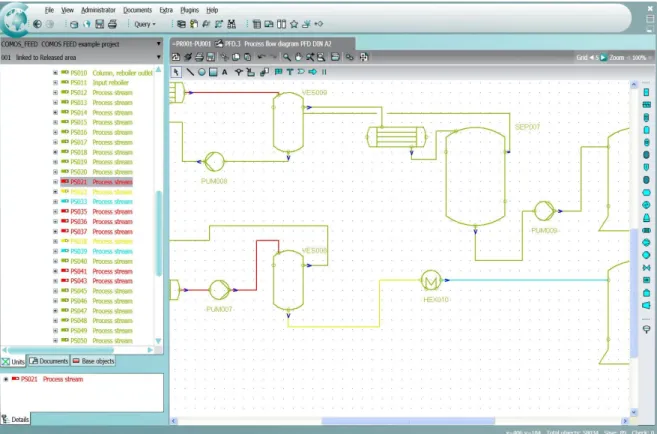Select PS016 Process stream tree item
The width and height of the screenshot is (657, 434).
pos(97,132)
